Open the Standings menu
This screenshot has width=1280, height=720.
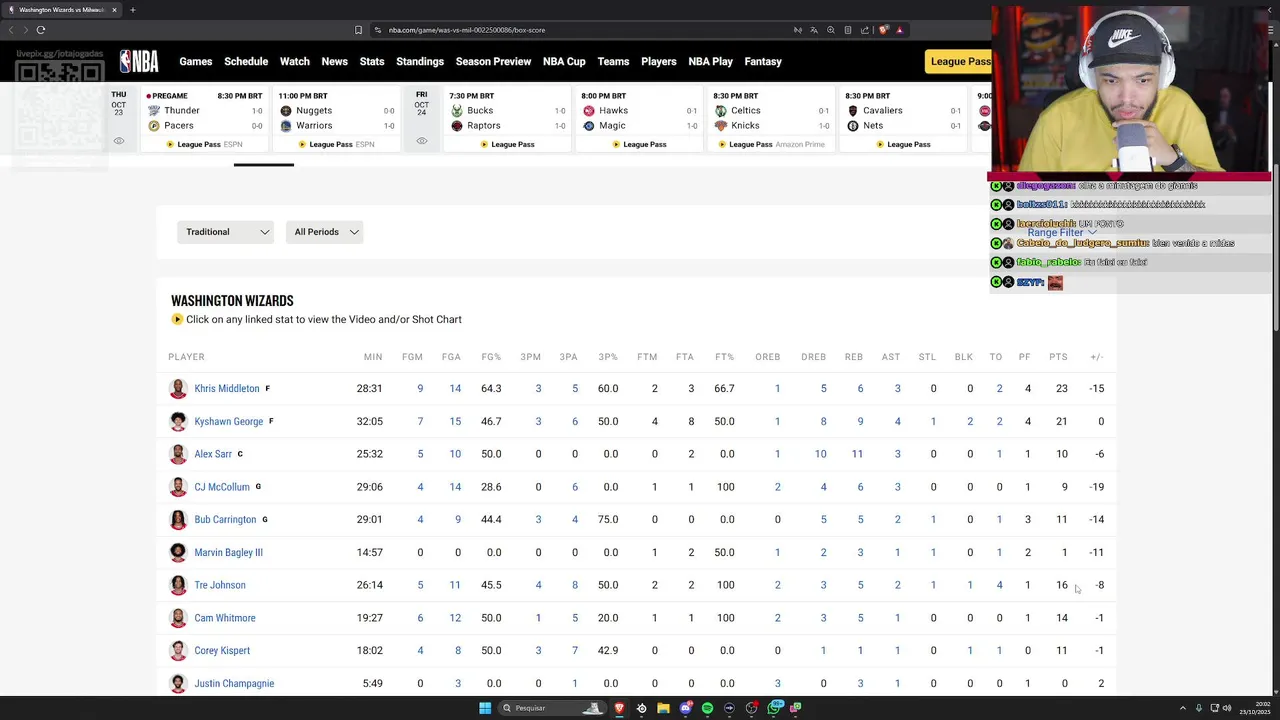[420, 62]
